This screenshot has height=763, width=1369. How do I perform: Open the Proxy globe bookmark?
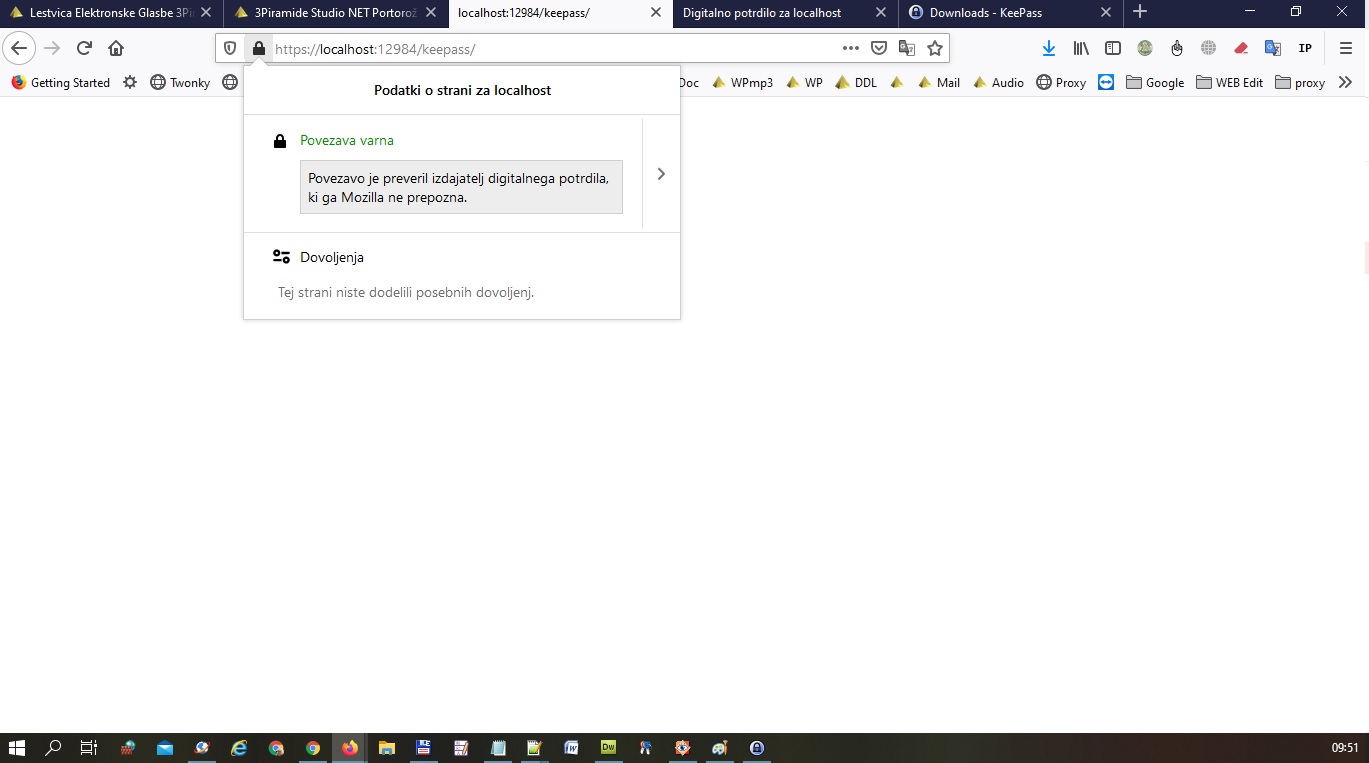click(1061, 83)
